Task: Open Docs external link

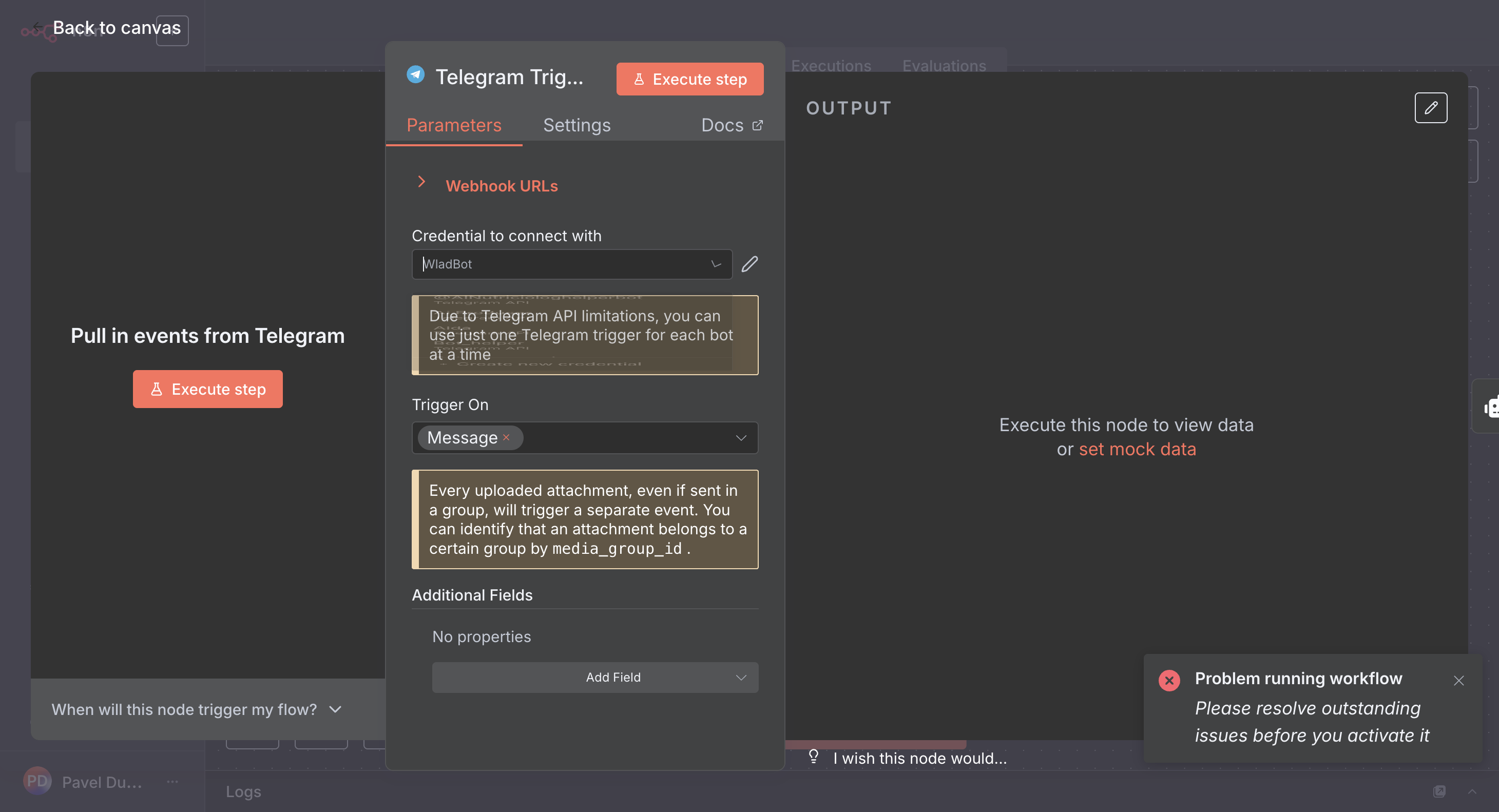Action: (x=732, y=125)
